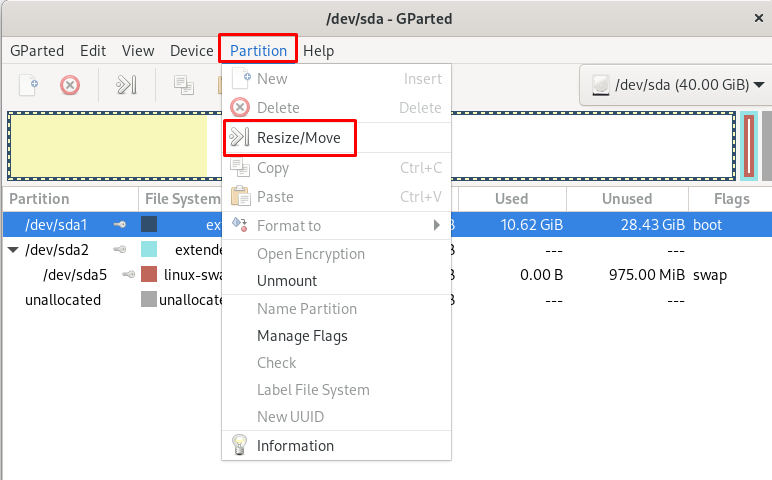Click the gray unallocated color swatch

[x=149, y=299]
